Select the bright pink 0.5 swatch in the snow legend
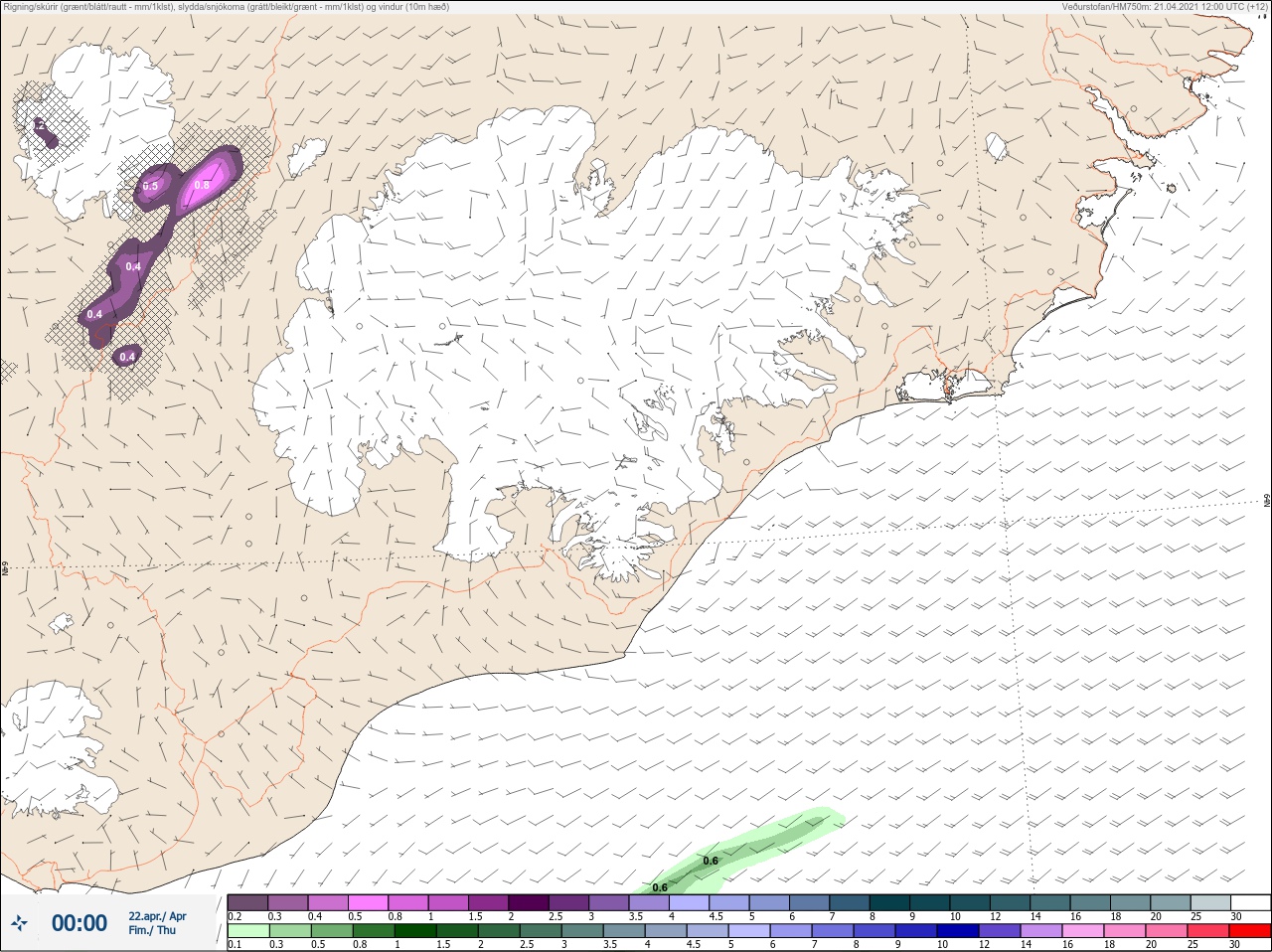This screenshot has width=1272, height=952. point(368,902)
